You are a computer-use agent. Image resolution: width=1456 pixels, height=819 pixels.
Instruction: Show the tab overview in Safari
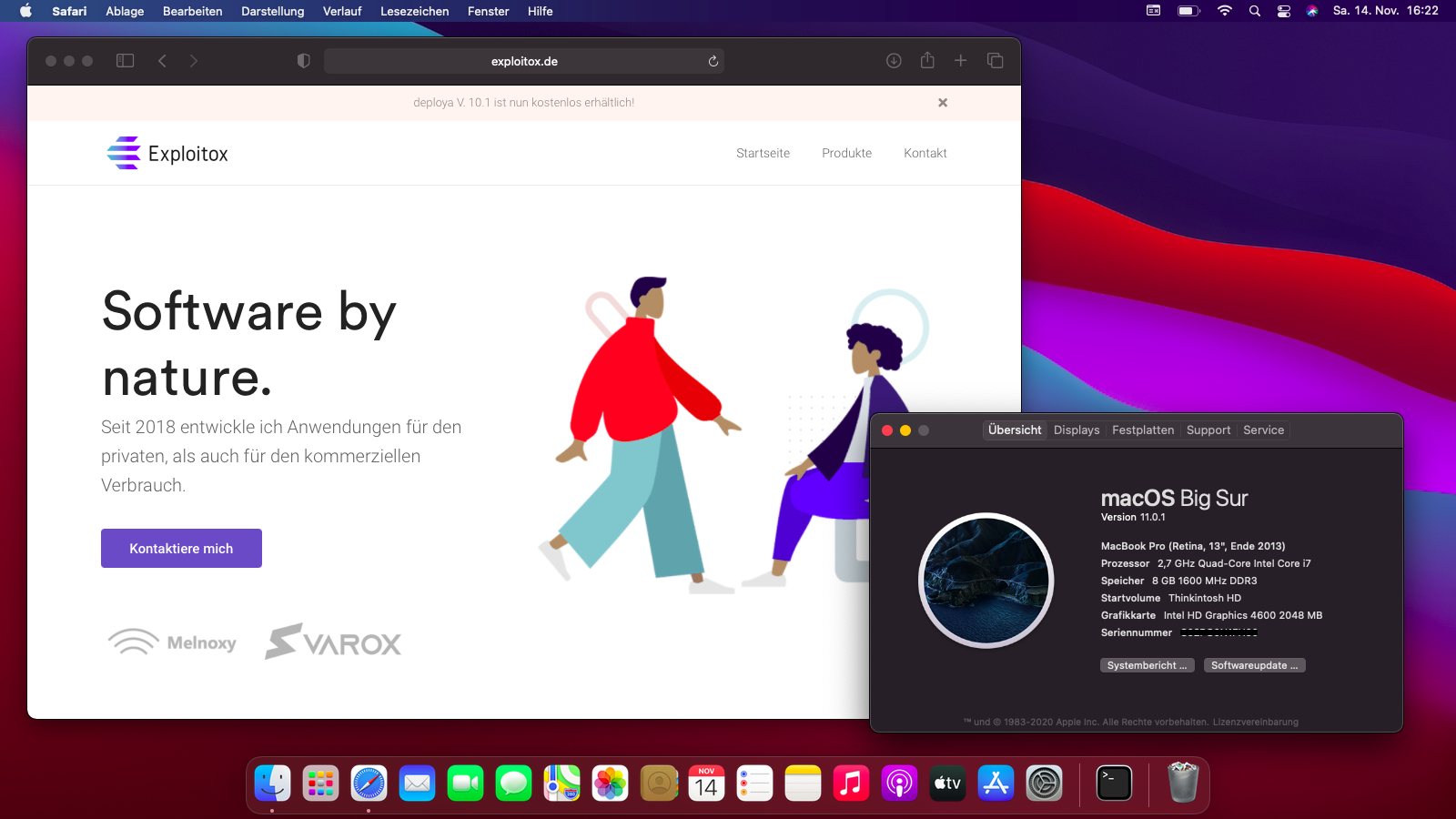click(995, 60)
